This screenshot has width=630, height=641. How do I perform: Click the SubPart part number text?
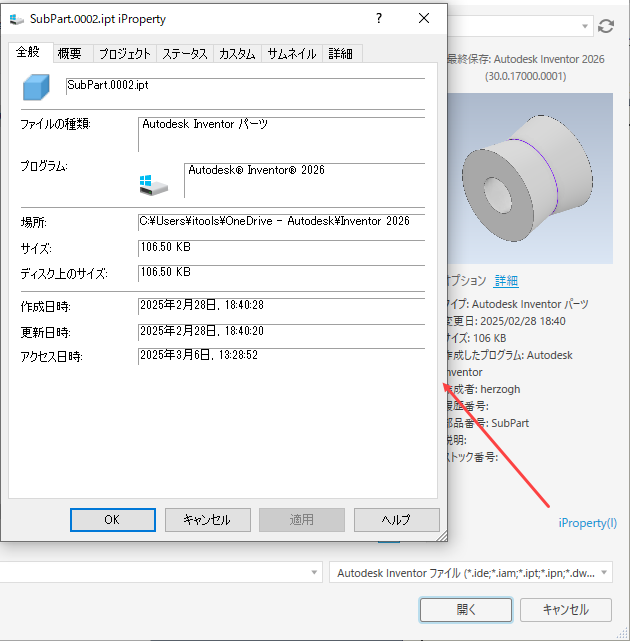pyautogui.click(x=510, y=423)
